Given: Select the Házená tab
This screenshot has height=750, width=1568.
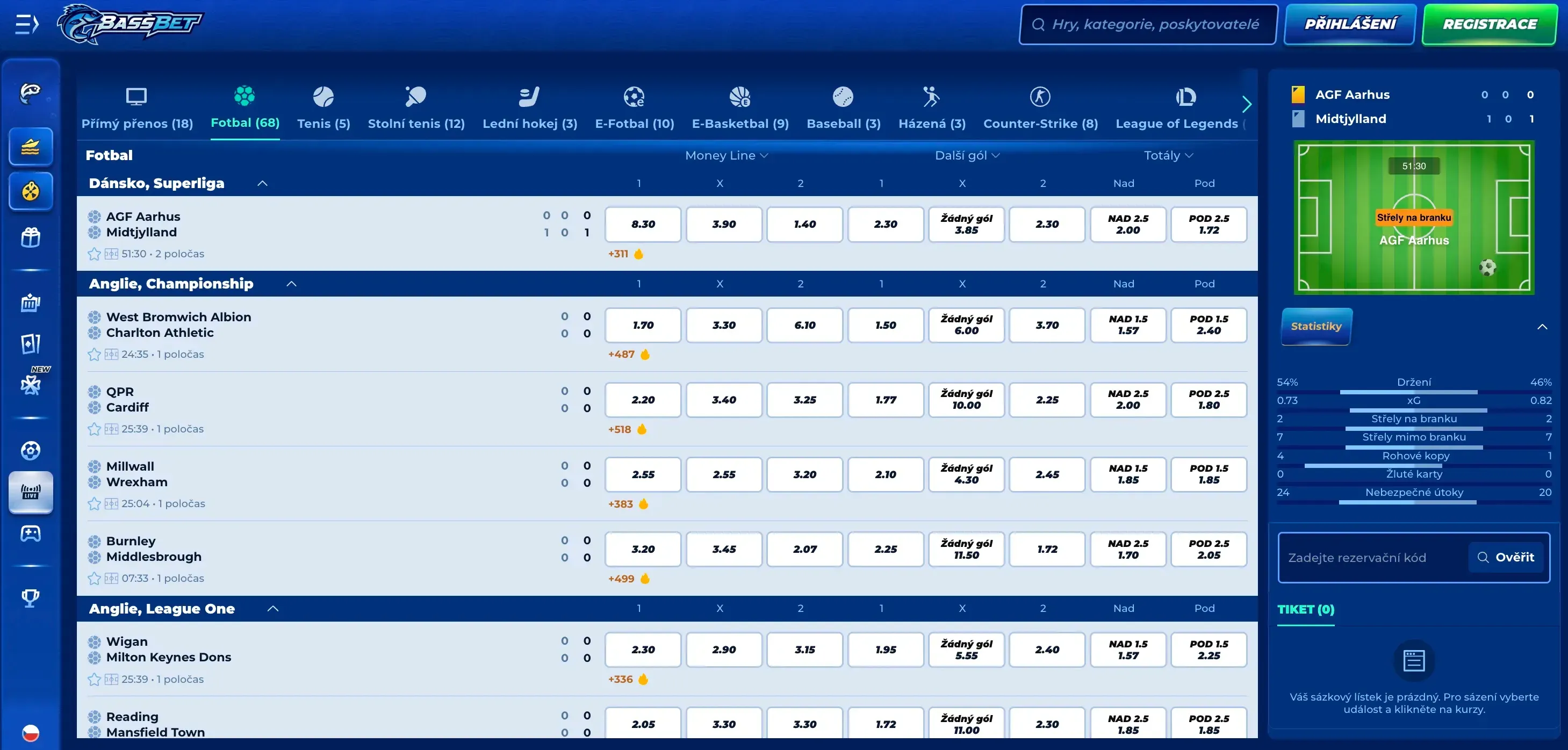Looking at the screenshot, I should coord(932,109).
